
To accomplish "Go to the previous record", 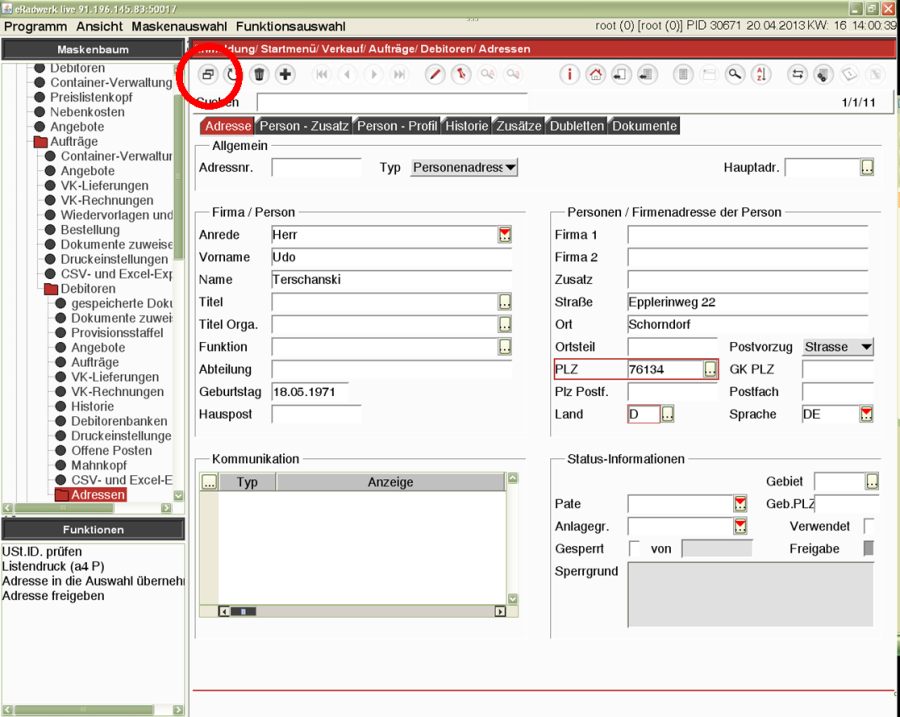I will click(347, 75).
